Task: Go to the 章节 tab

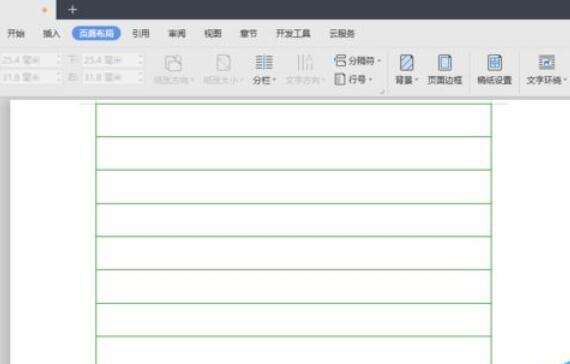Action: (x=249, y=33)
